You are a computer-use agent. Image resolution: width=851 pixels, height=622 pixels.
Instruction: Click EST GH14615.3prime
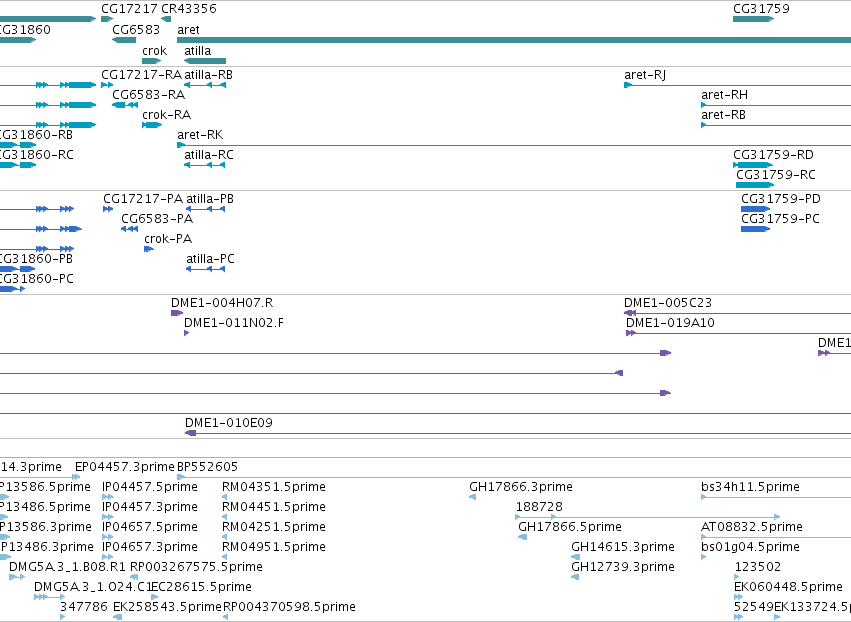623,547
